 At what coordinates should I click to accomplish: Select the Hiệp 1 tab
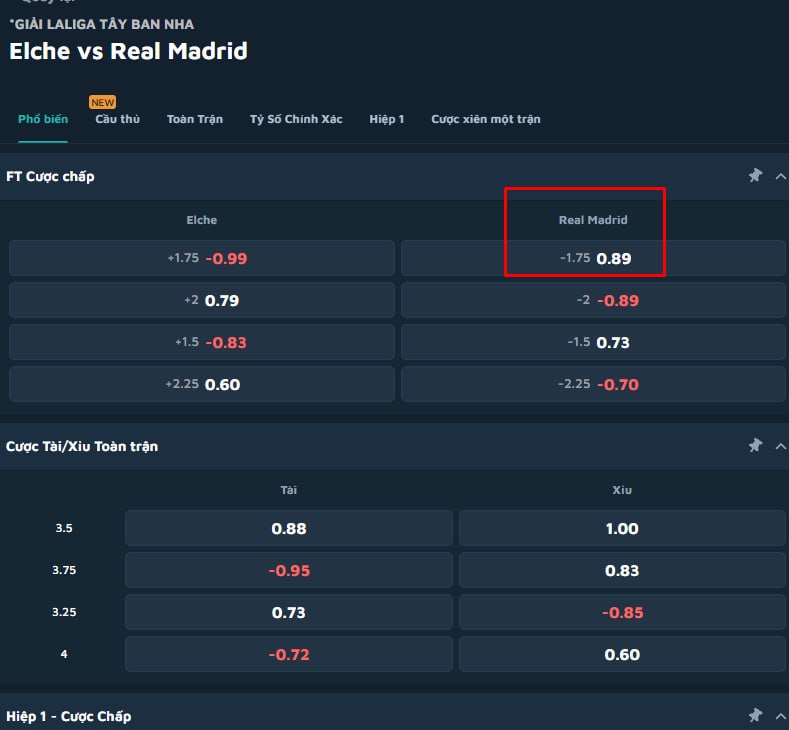tap(386, 119)
